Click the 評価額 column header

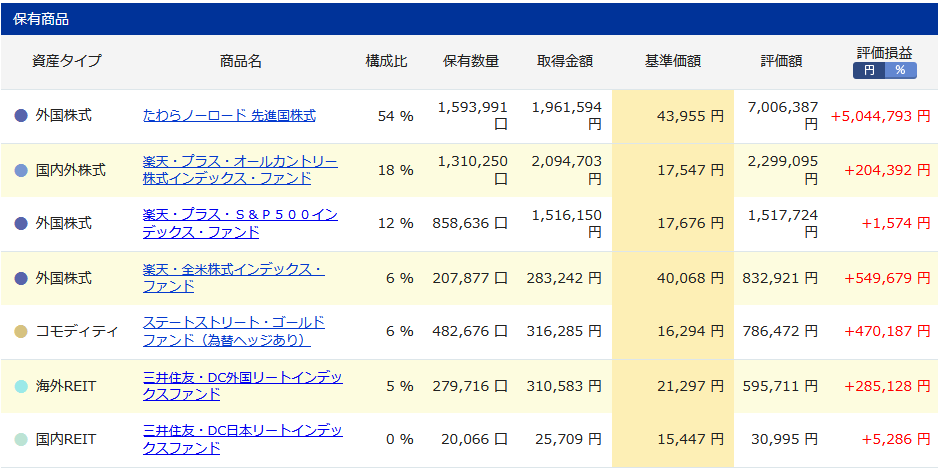click(x=781, y=61)
